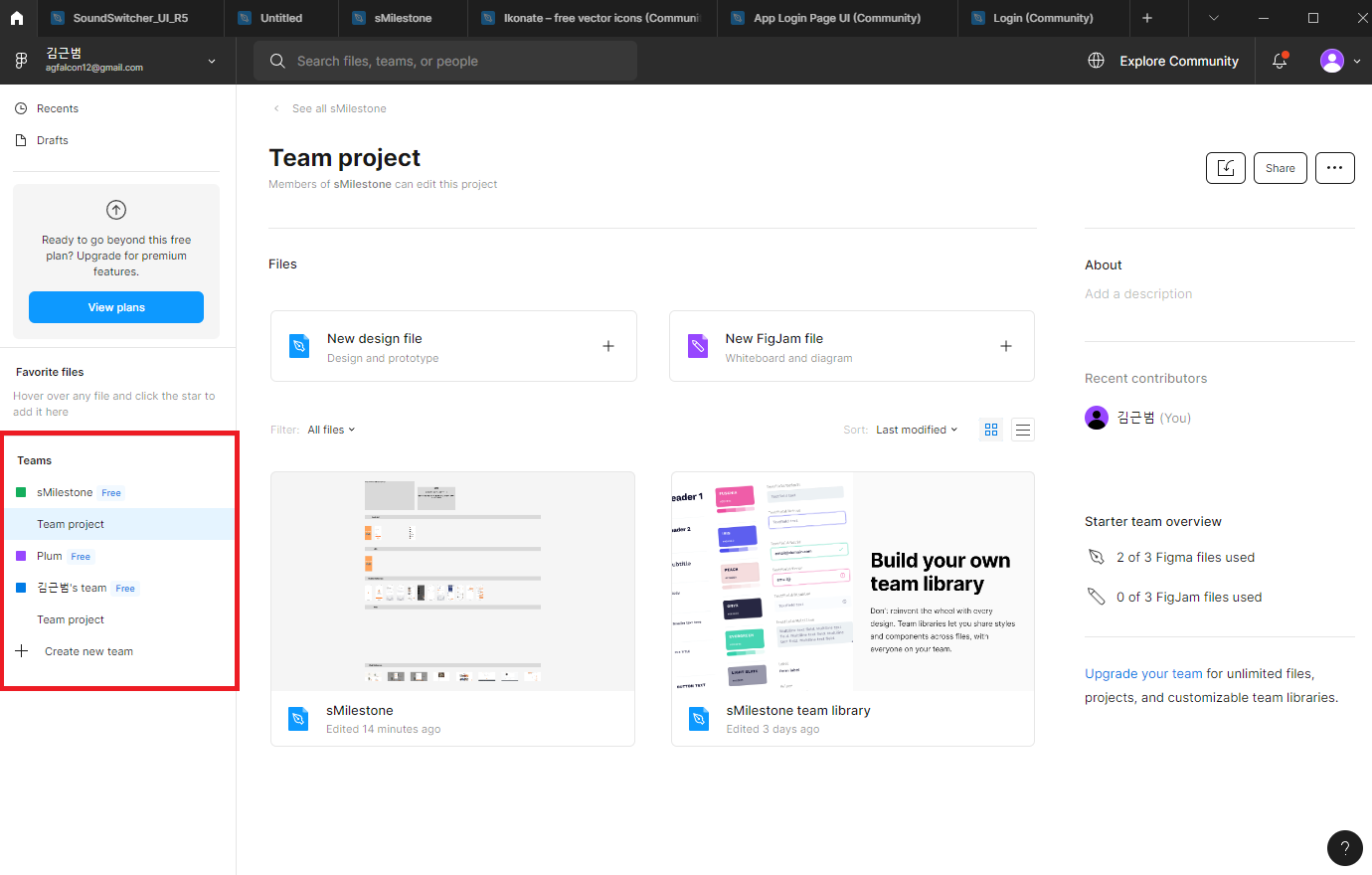Go back via See all sMilestone
The height and width of the screenshot is (875, 1372).
pyautogui.click(x=339, y=108)
